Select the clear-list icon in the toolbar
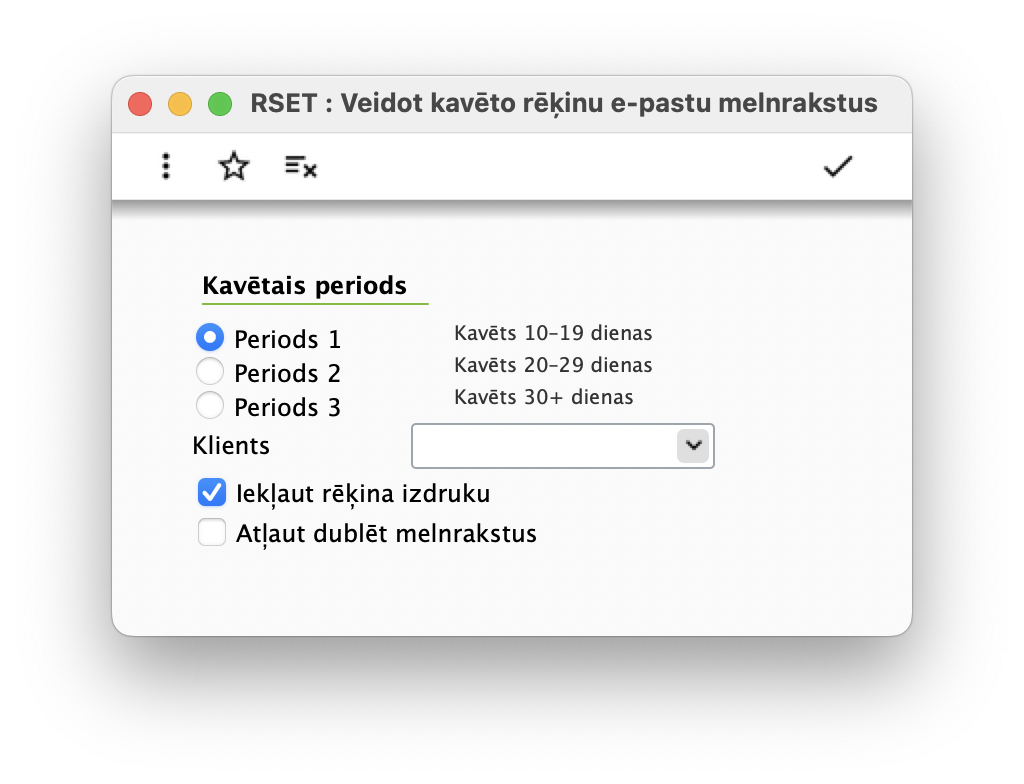This screenshot has height=784, width=1024. (x=299, y=166)
